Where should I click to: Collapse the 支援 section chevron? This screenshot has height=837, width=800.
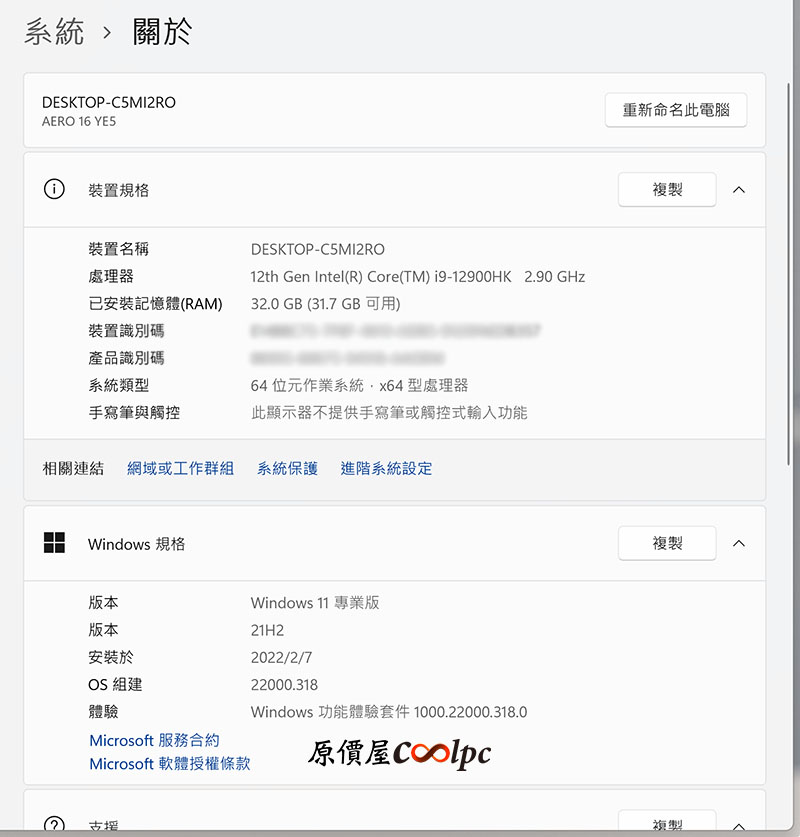point(739,826)
